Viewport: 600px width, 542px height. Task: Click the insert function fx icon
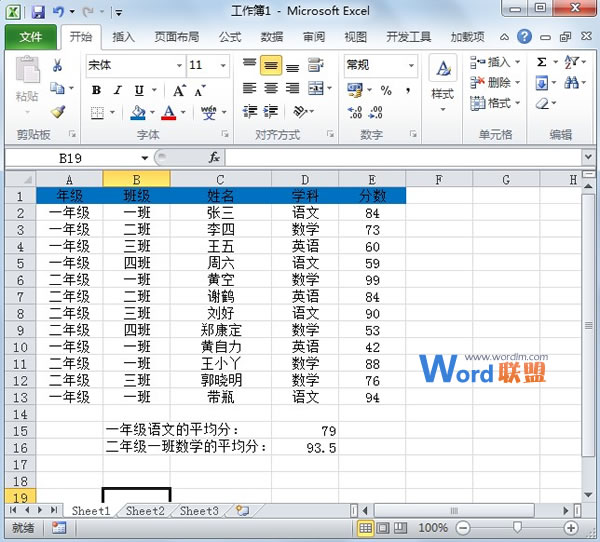coord(213,158)
